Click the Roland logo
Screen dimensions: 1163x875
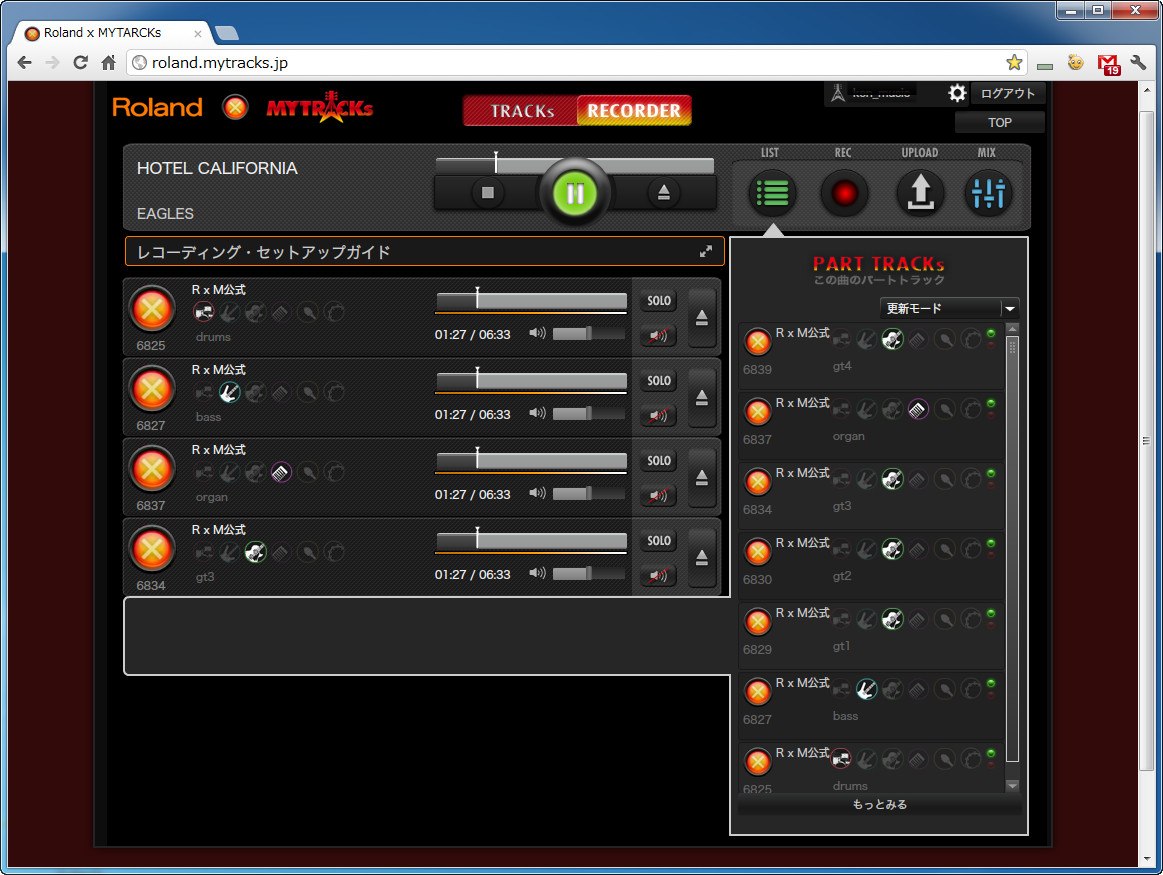(x=157, y=108)
